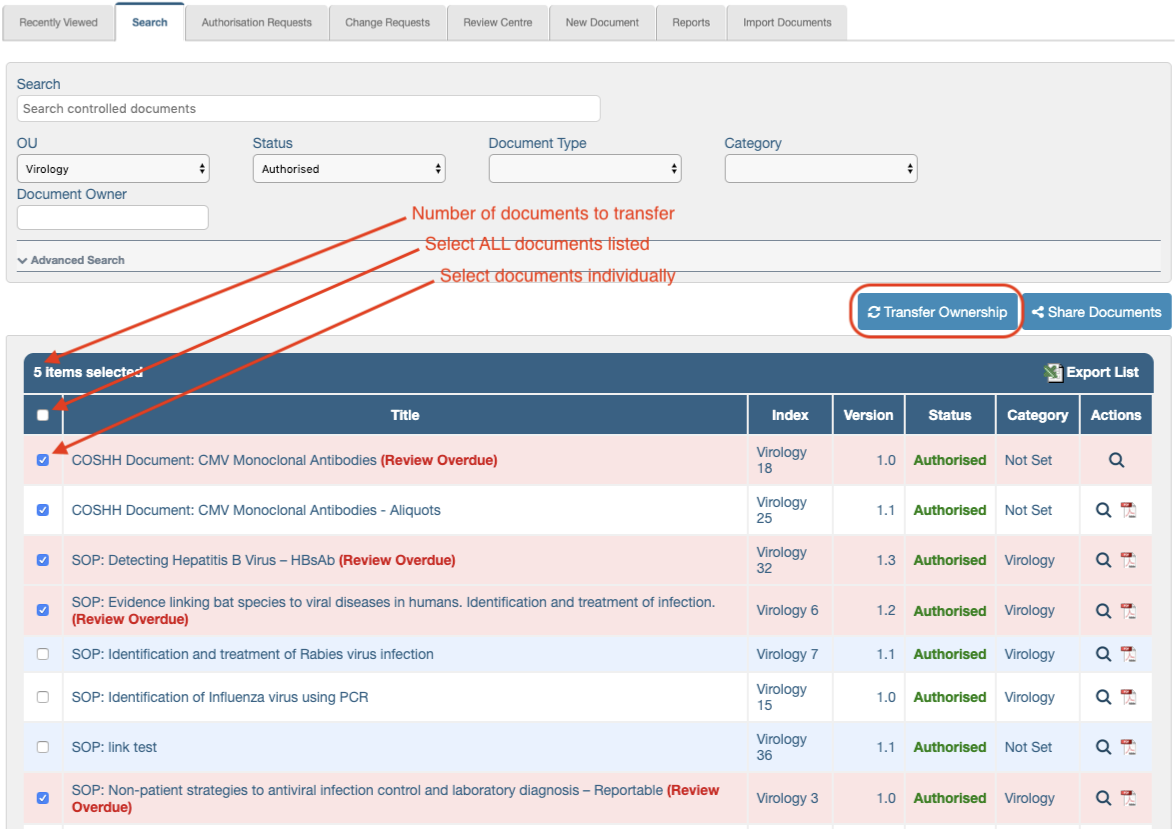Open the Reports tab
Screen dimensions: 1175x829
point(691,22)
